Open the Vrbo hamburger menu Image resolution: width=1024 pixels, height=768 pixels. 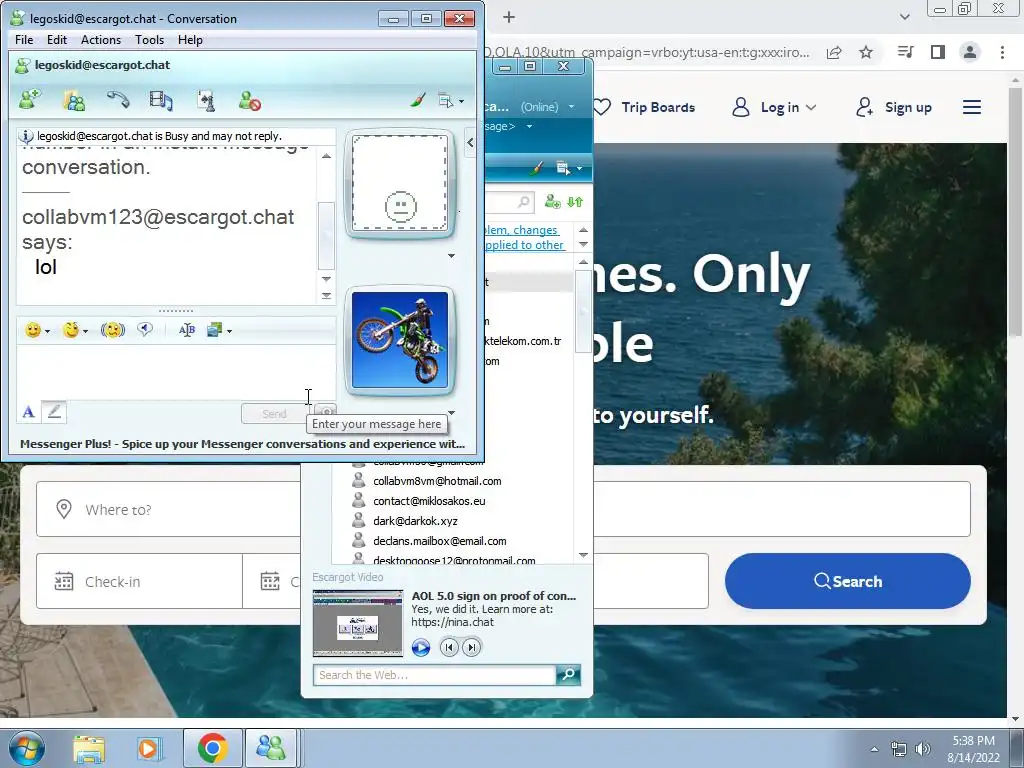(x=972, y=107)
